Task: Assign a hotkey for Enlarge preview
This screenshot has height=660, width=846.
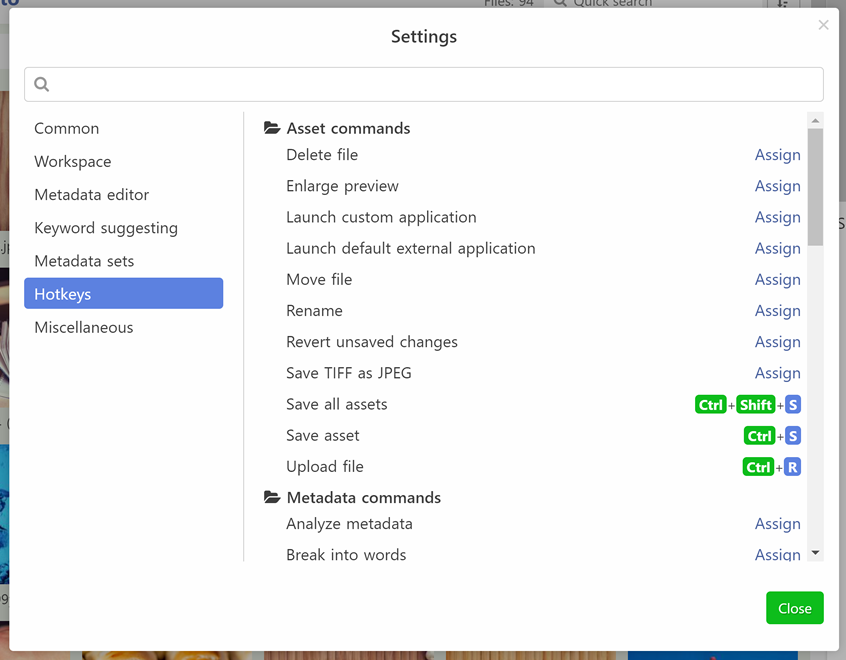Action: click(x=777, y=186)
